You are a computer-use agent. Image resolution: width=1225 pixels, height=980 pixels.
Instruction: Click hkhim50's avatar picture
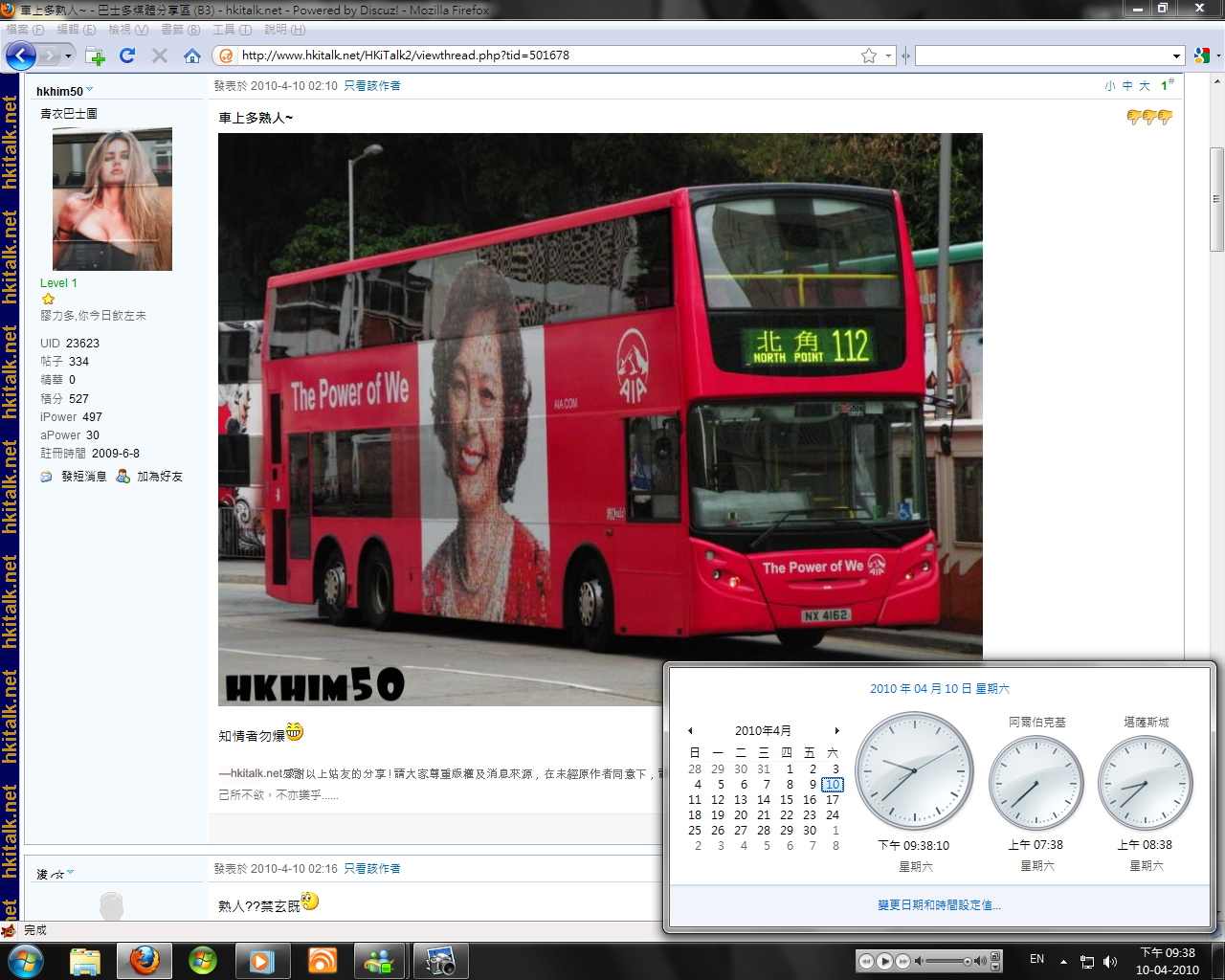point(112,199)
